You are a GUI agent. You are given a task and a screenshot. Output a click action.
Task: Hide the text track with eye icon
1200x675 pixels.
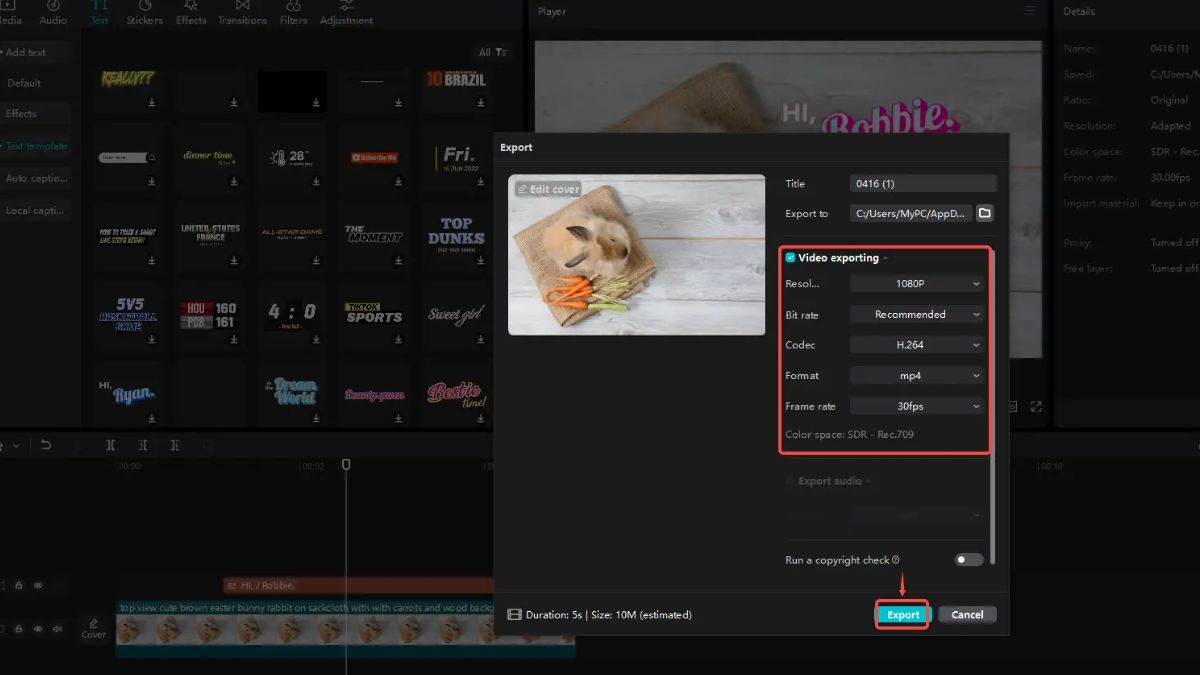tap(38, 585)
